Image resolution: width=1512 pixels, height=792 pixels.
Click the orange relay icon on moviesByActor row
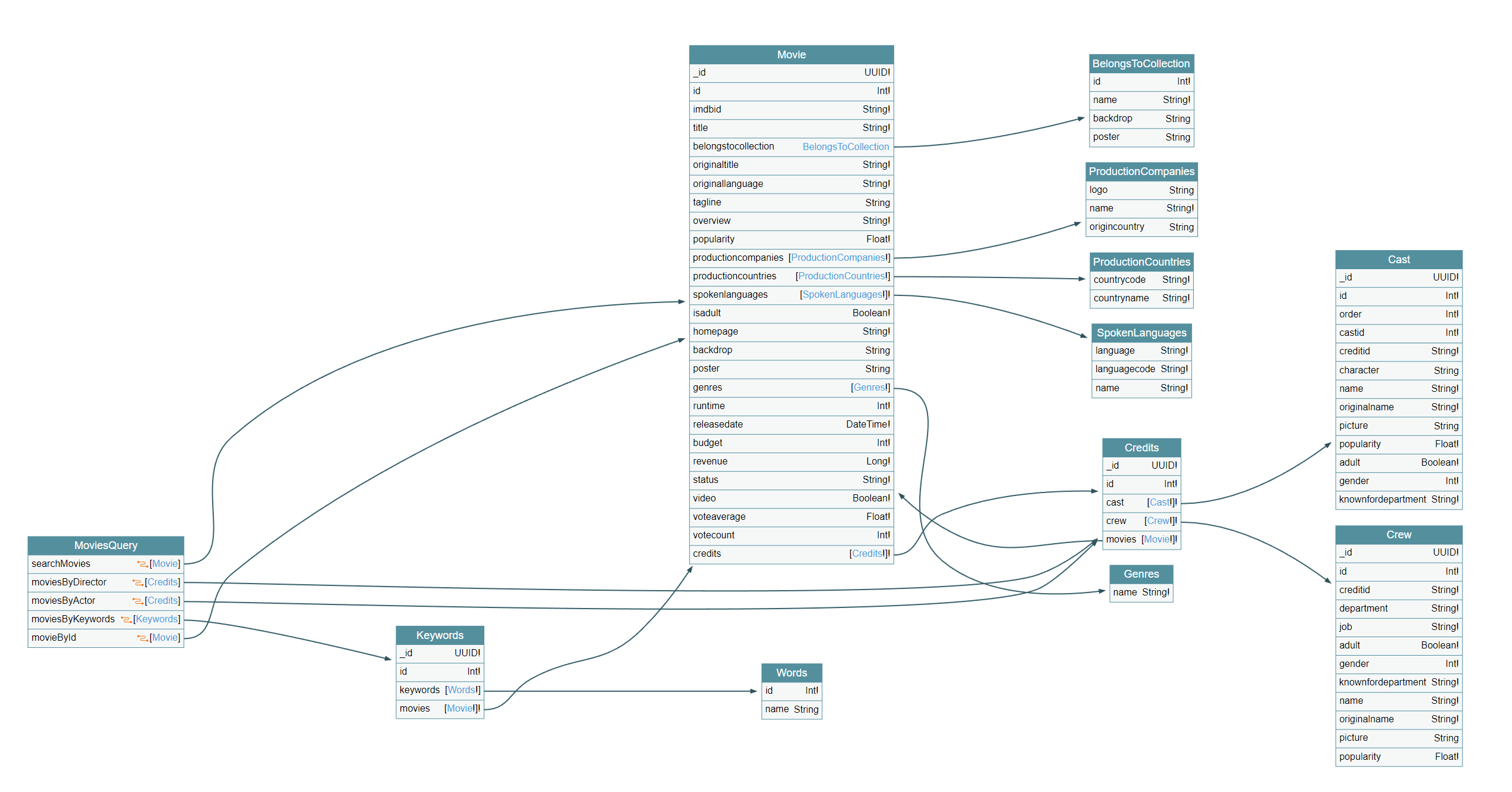138,601
